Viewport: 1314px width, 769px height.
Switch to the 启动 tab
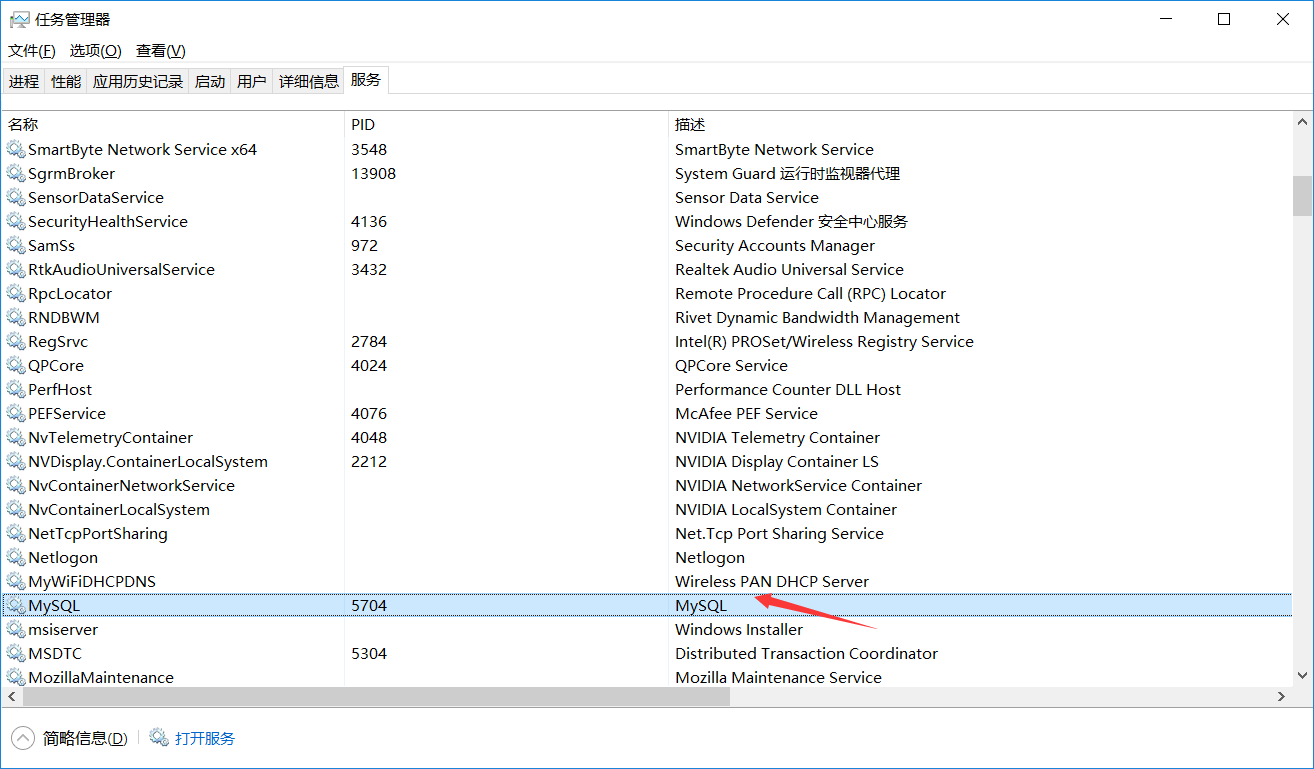point(210,82)
